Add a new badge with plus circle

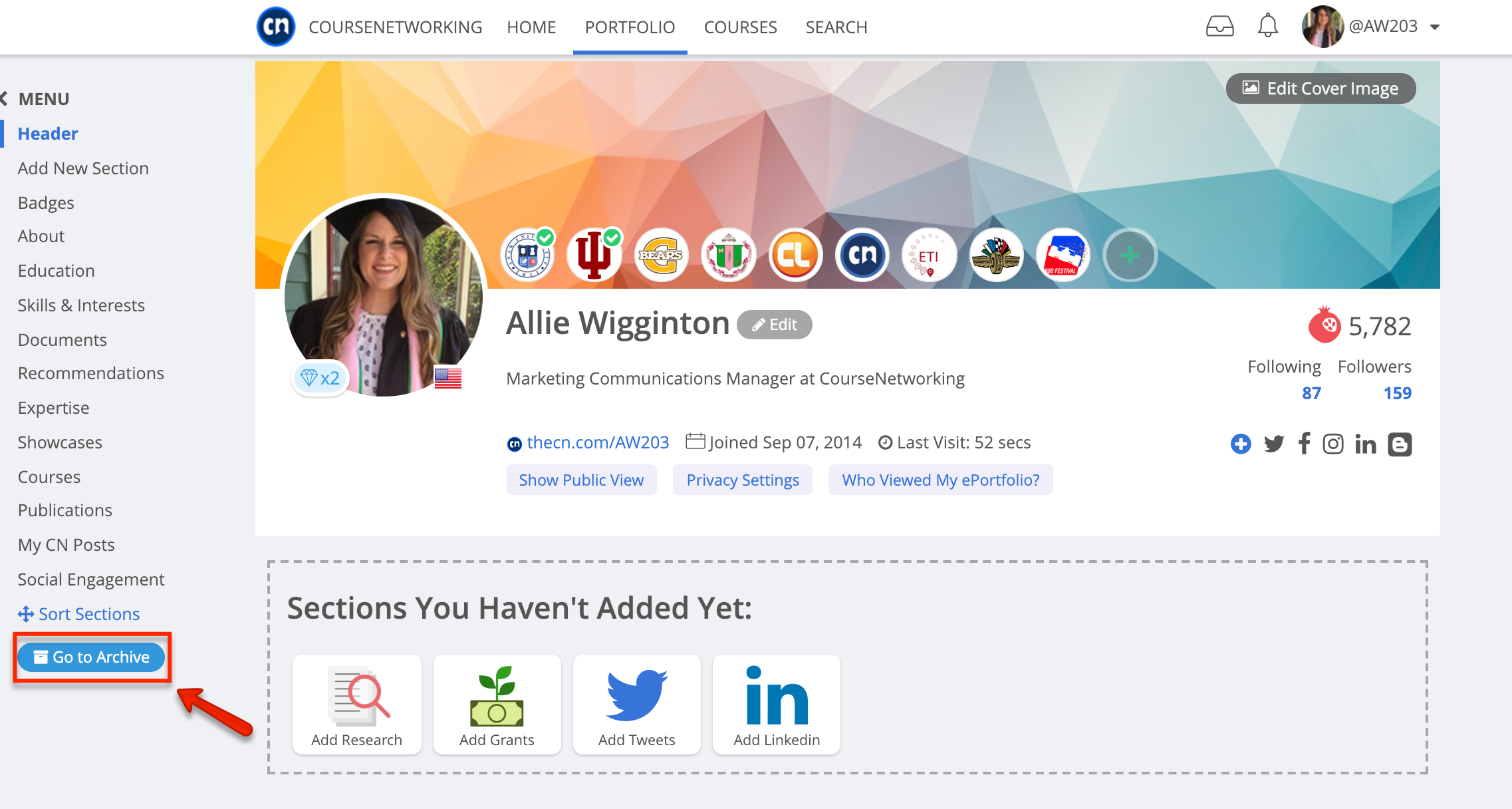1130,255
